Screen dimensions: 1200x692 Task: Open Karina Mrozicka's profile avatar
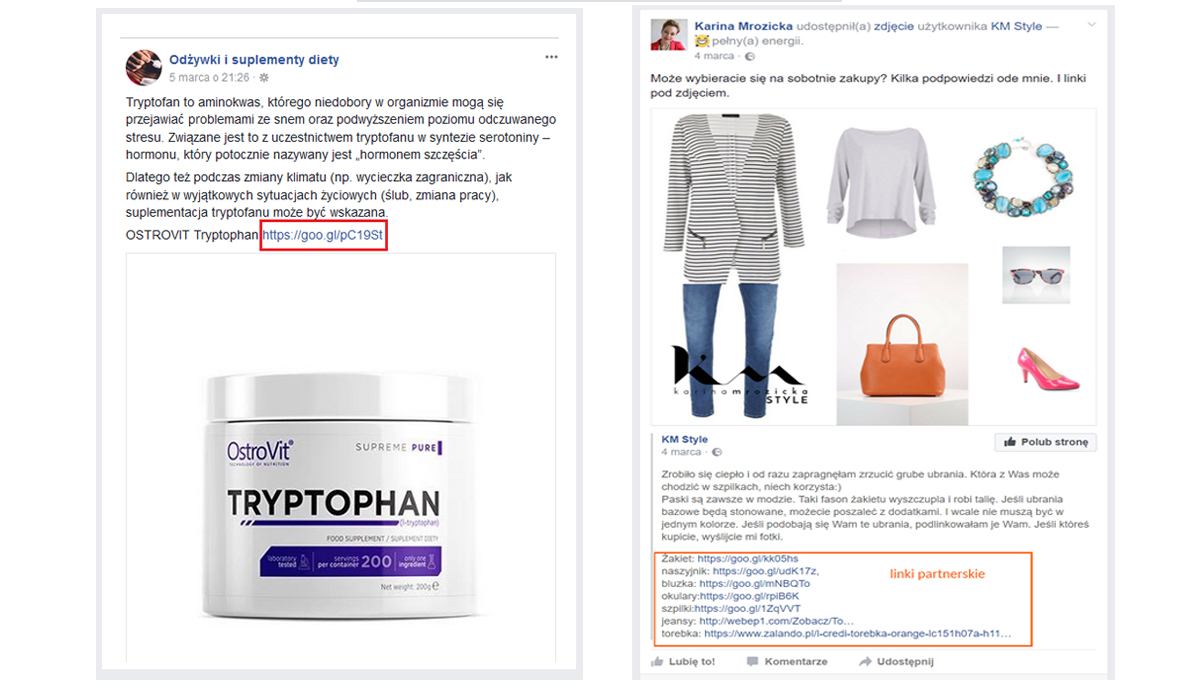coord(667,34)
